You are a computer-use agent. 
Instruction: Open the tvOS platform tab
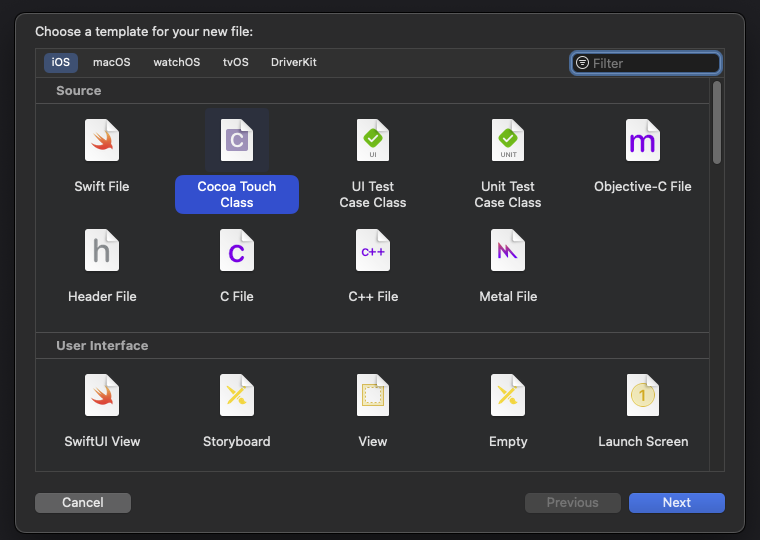click(x=236, y=63)
